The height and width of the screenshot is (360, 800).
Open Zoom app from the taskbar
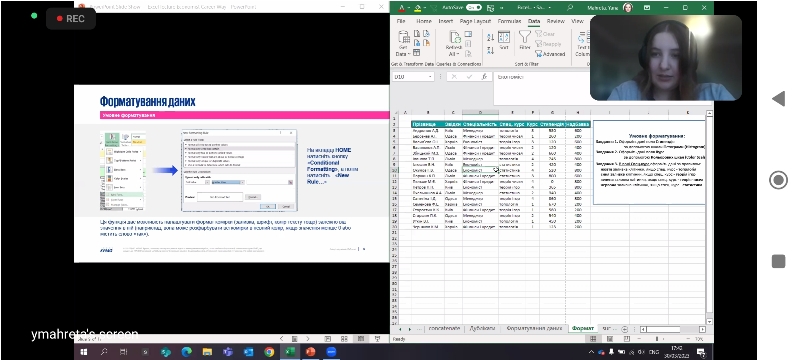click(x=331, y=352)
